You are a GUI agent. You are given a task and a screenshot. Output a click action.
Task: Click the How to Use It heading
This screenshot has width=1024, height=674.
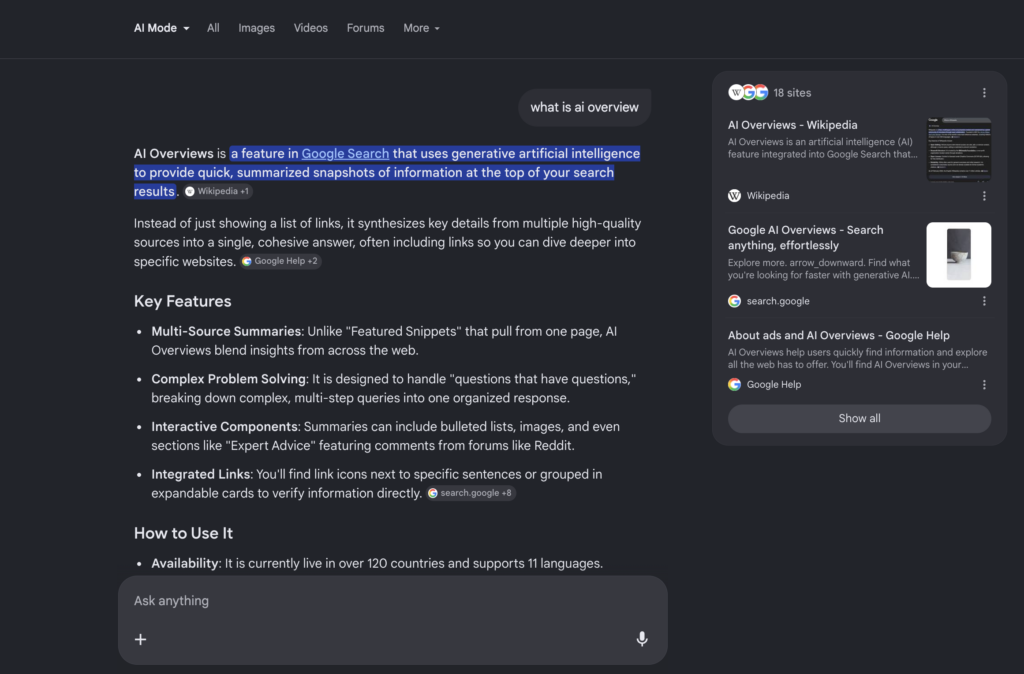184,534
